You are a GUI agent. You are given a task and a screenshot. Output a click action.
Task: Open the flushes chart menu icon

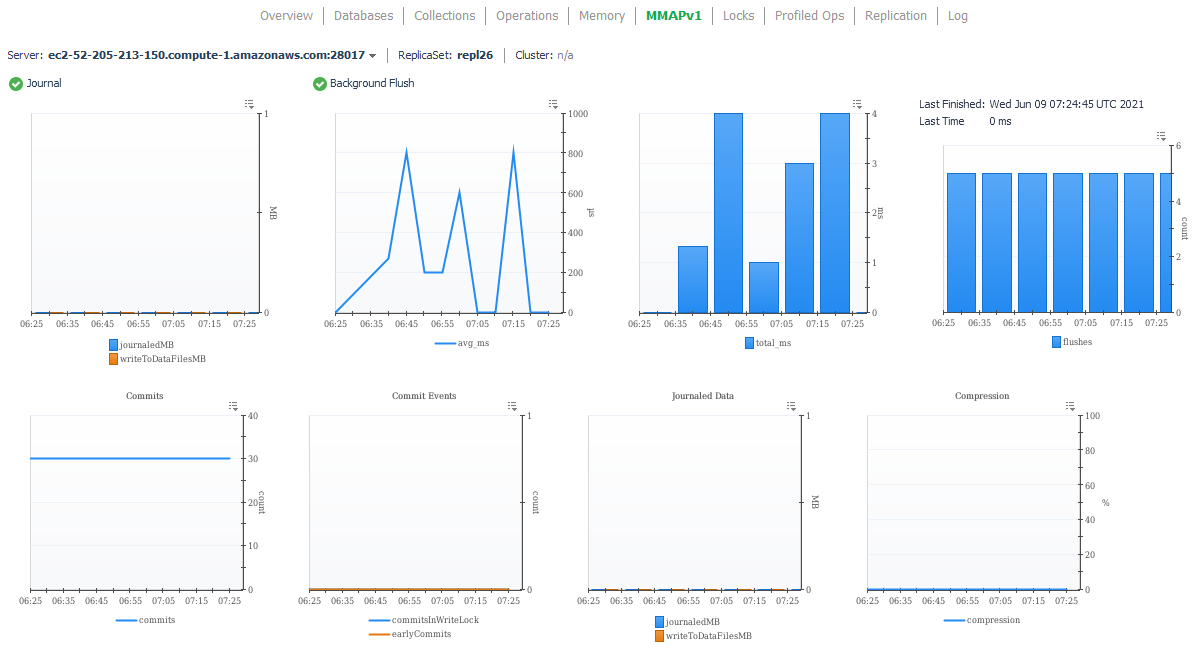coord(1160,136)
